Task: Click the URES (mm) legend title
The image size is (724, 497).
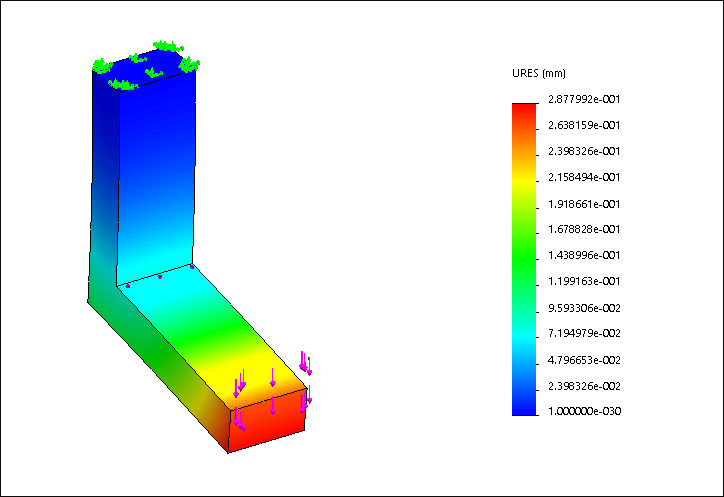Action: pos(538,73)
